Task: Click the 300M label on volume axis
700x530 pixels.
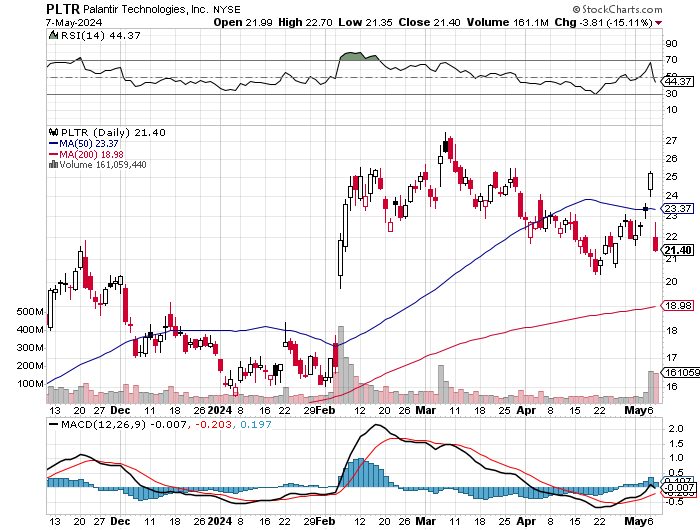Action: point(30,348)
